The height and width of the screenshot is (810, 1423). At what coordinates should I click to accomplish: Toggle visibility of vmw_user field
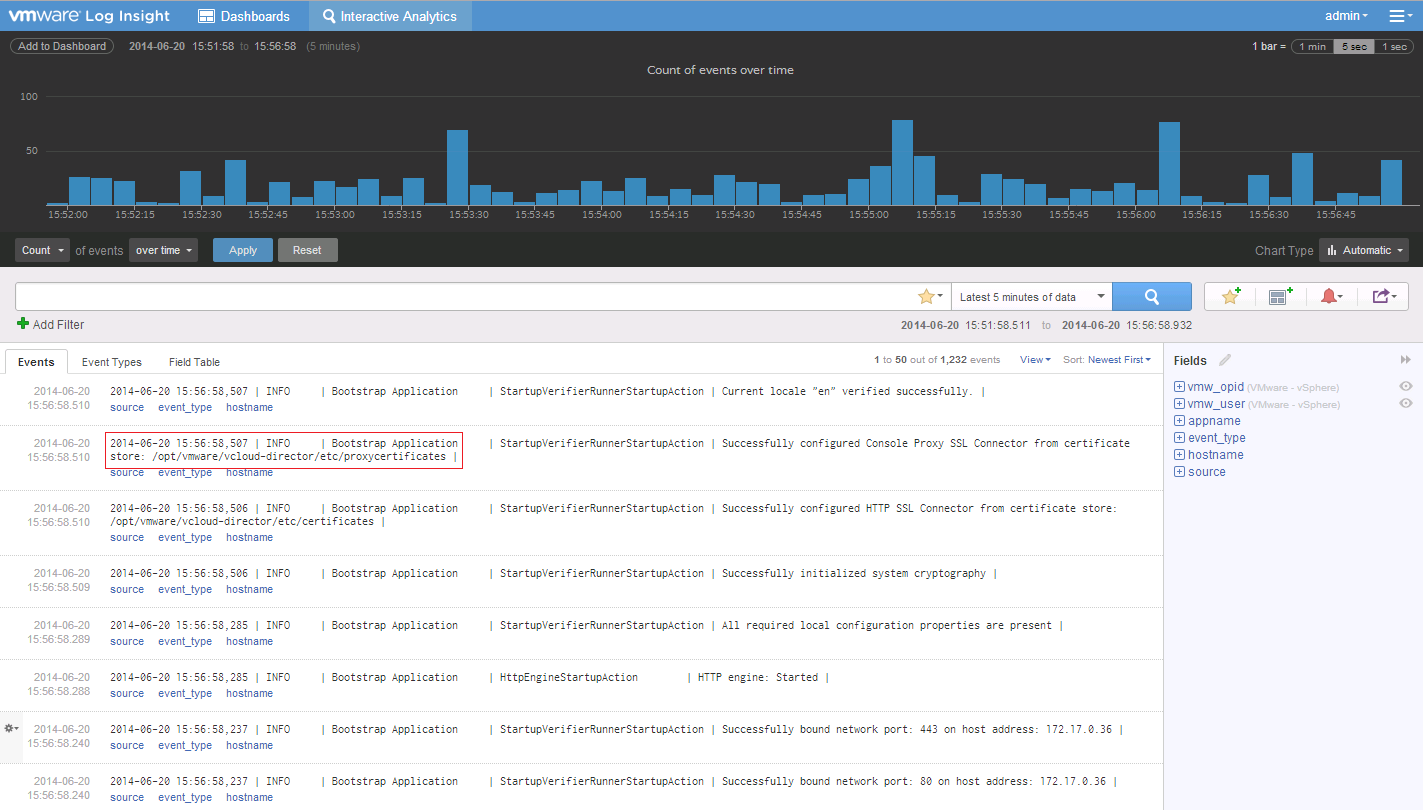click(1405, 404)
